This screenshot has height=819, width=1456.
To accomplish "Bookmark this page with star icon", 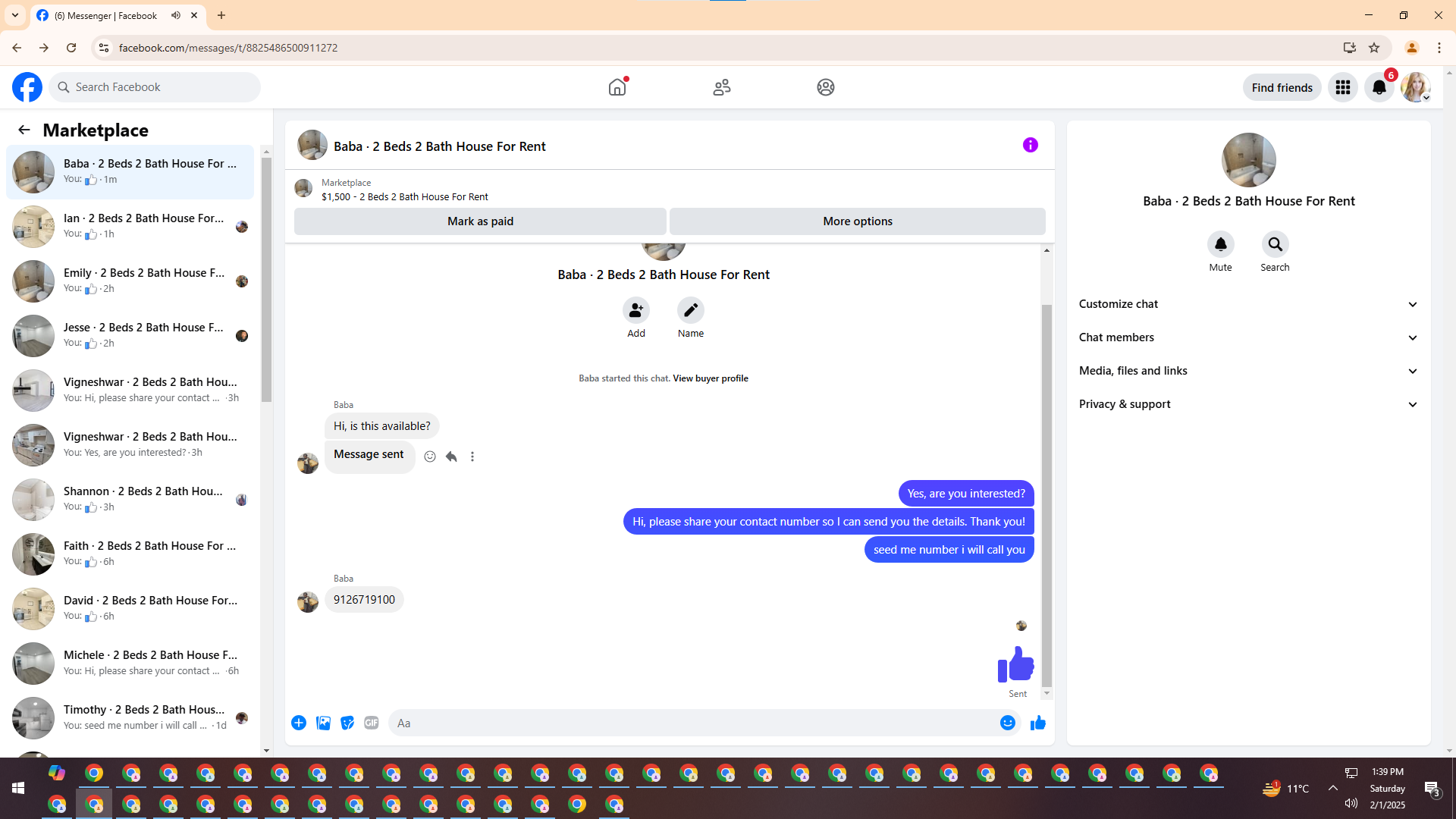I will point(1374,48).
